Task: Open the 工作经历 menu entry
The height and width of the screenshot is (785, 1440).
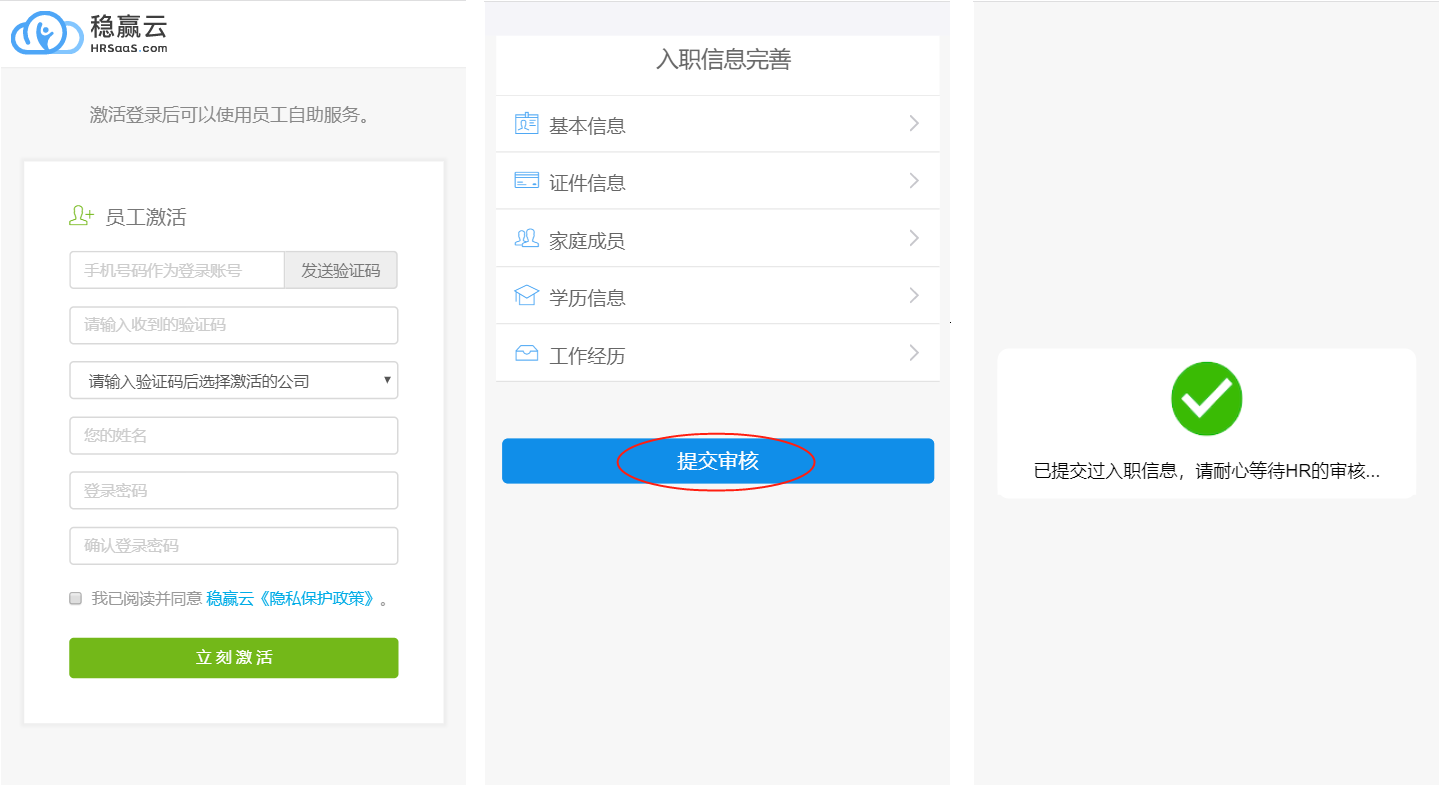Action: (718, 353)
